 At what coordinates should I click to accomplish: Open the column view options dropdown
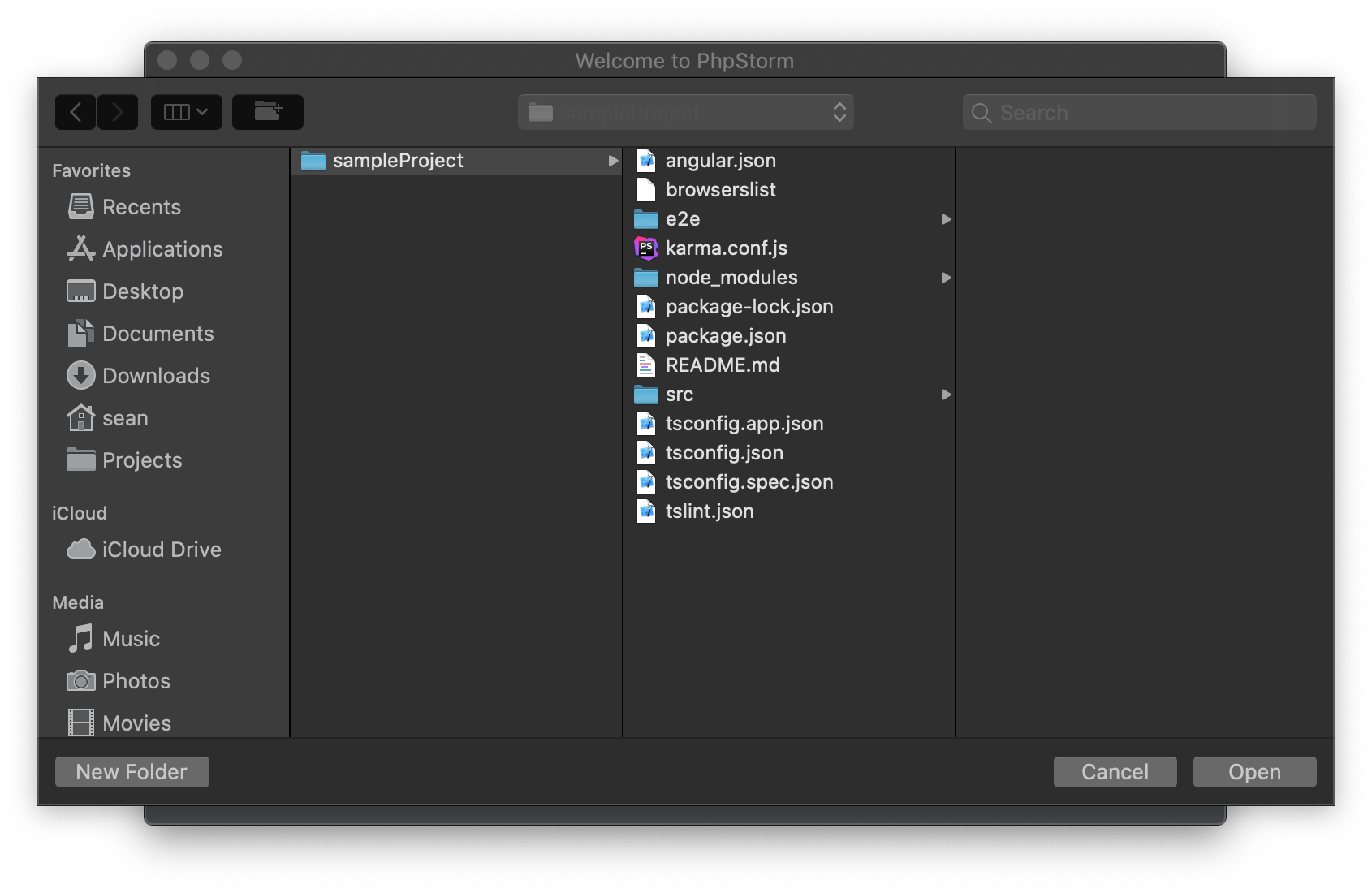point(186,112)
